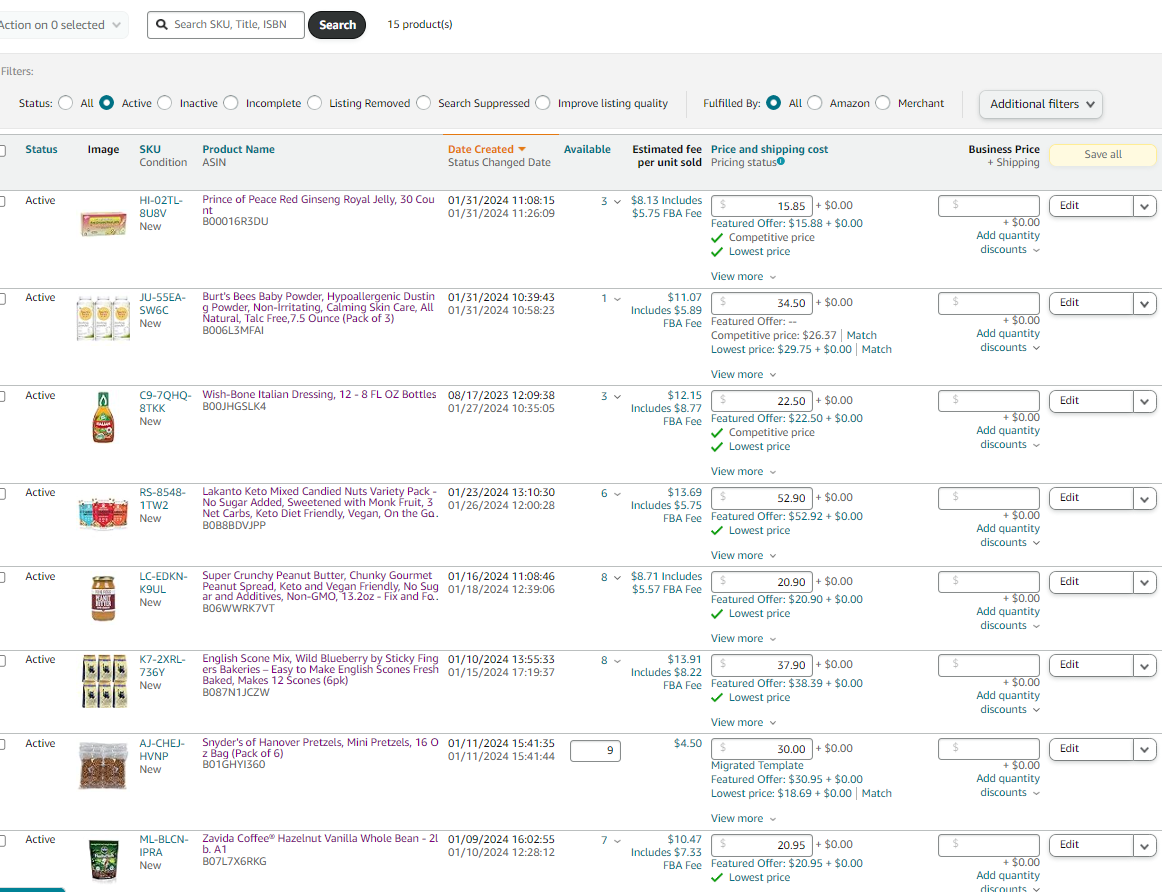Expand quantity discounts for Super Crunchy Peanut Butter
The image size is (1162, 892).
pos(1008,618)
